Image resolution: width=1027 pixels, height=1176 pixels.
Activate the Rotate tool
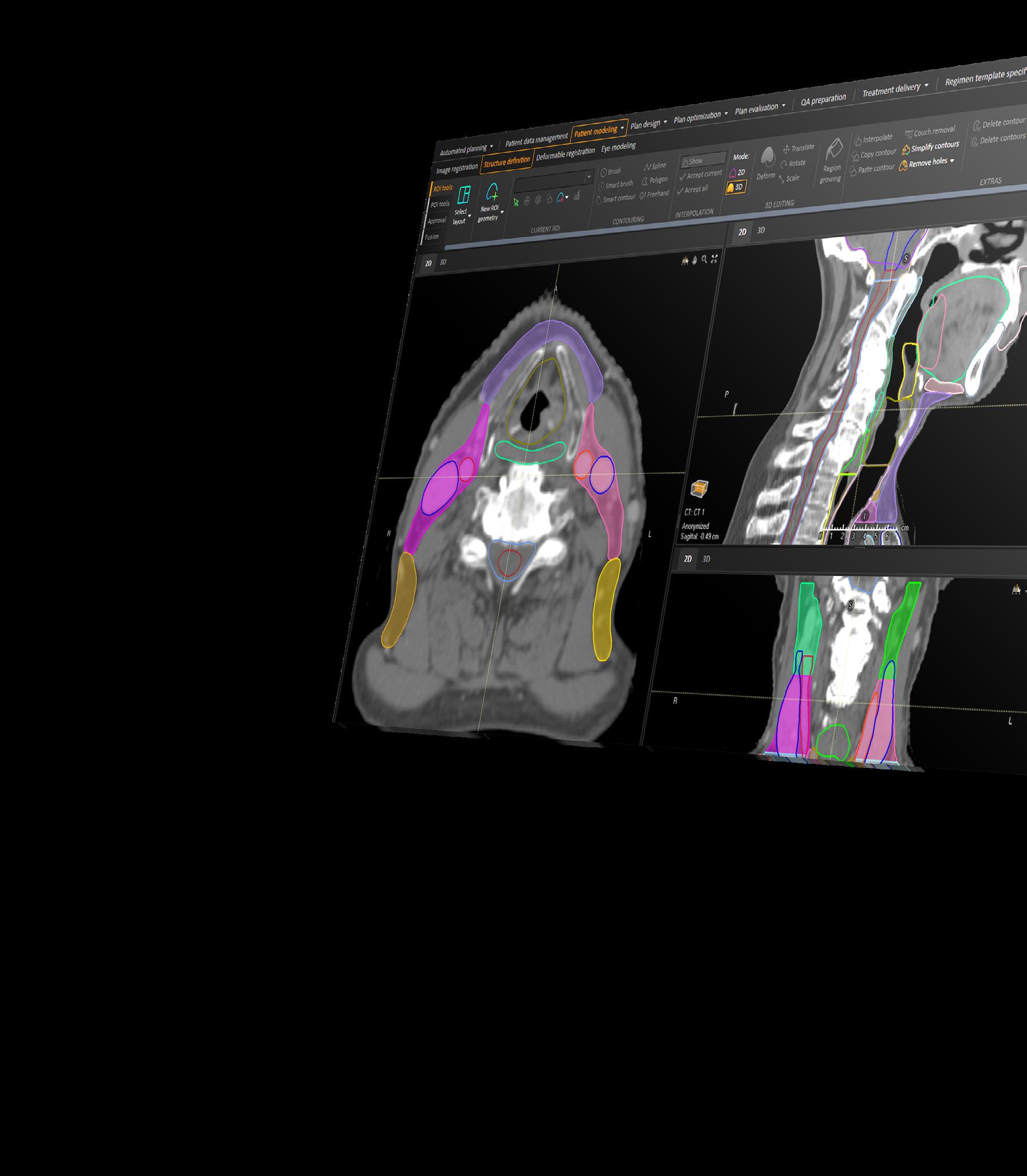click(793, 163)
